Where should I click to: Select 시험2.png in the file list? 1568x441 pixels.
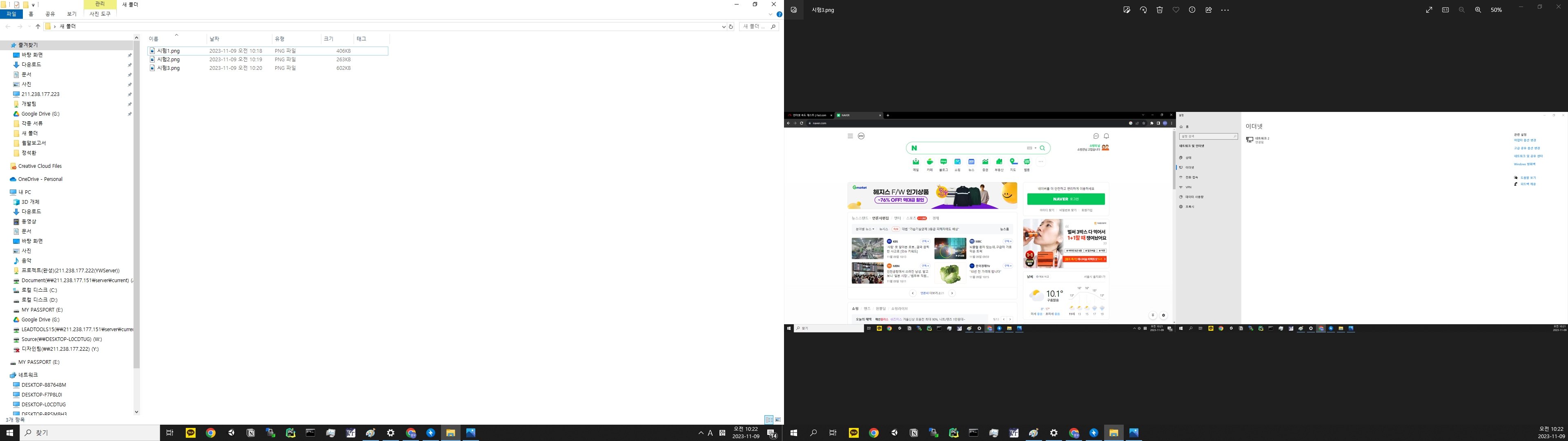pyautogui.click(x=169, y=60)
